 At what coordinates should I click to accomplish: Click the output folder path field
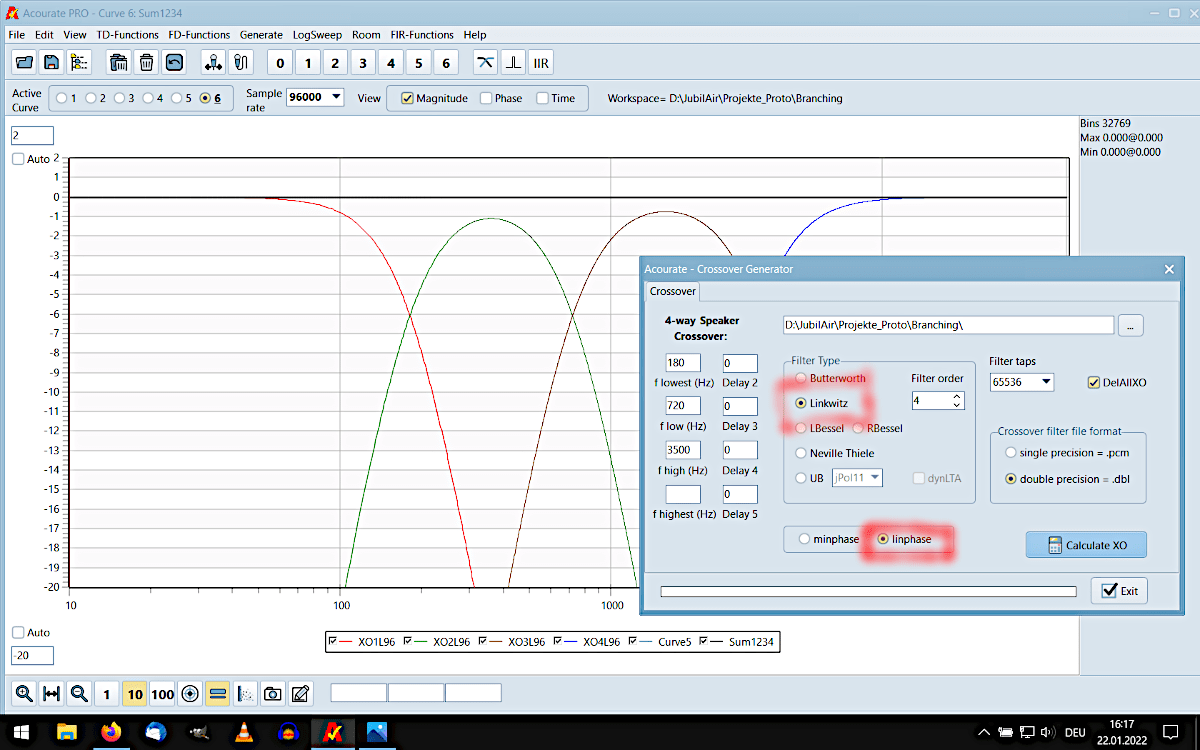click(x=948, y=325)
